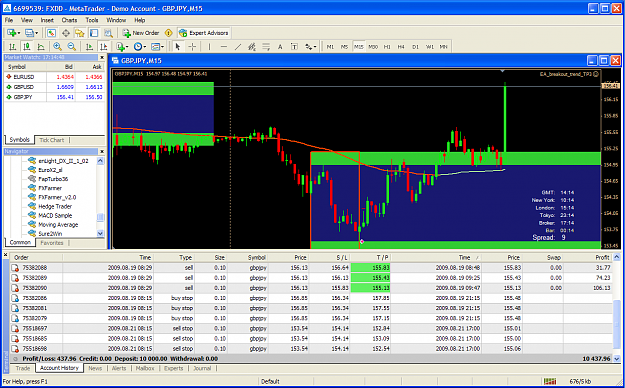Switch timeframe to D1

pyautogui.click(x=415, y=47)
